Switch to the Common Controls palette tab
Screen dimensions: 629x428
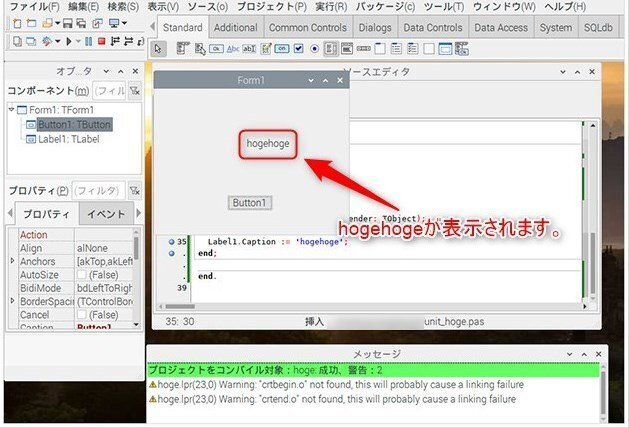[x=308, y=28]
